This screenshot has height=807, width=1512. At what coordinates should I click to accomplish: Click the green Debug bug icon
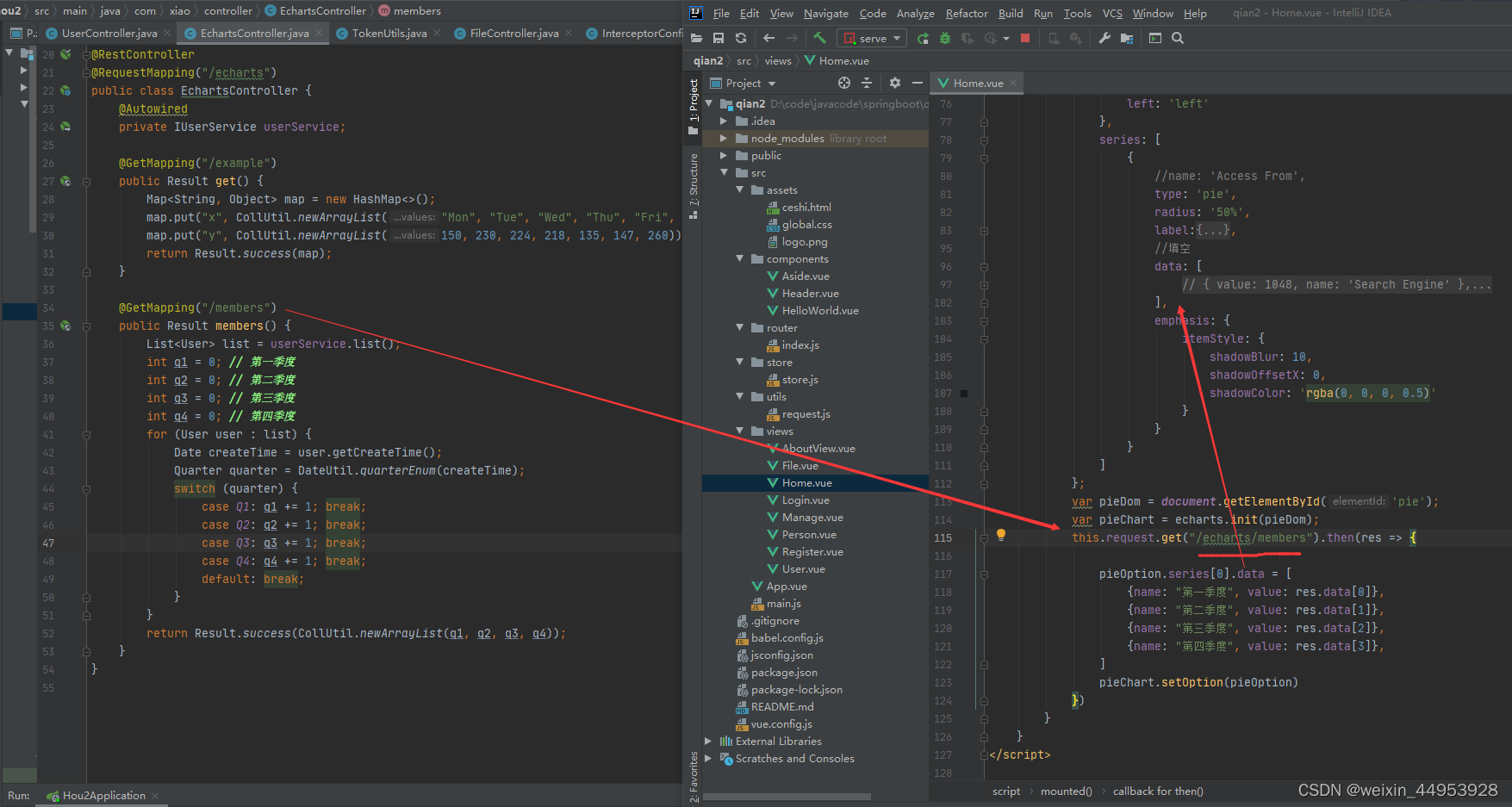(x=945, y=38)
